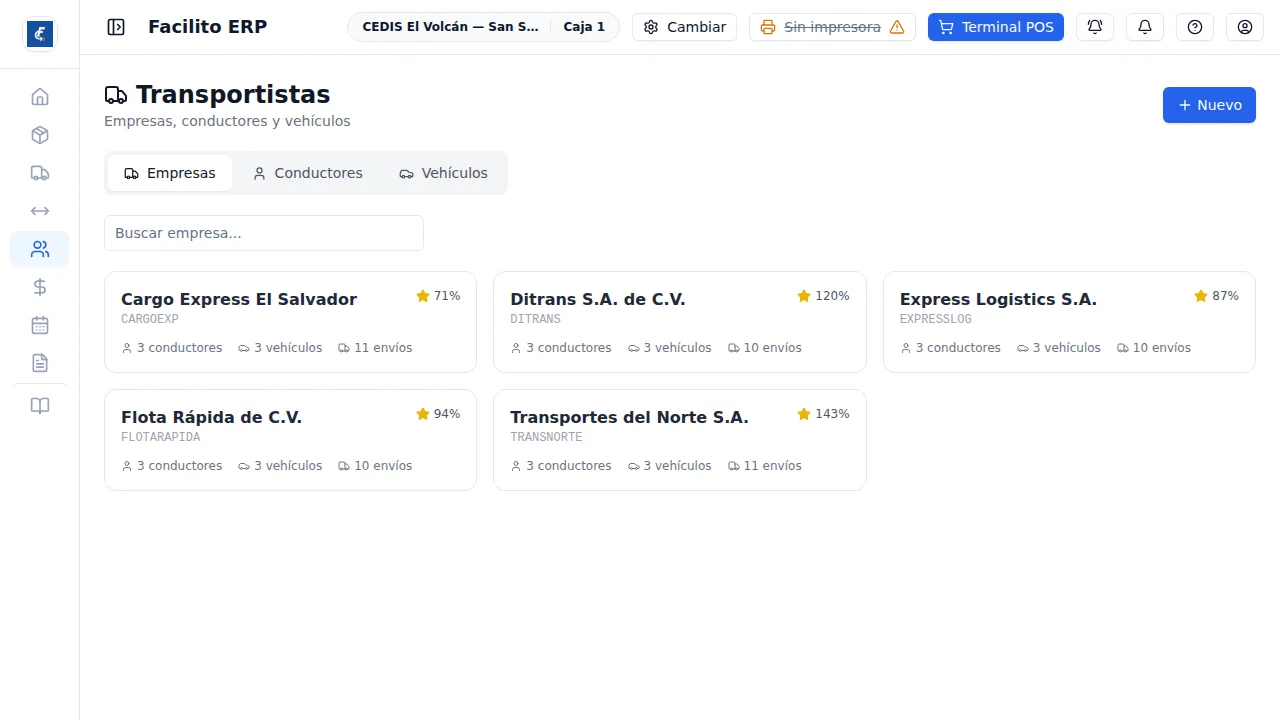Image resolution: width=1280 pixels, height=720 pixels.
Task: Switch to the Empresas tab
Action: [x=170, y=173]
